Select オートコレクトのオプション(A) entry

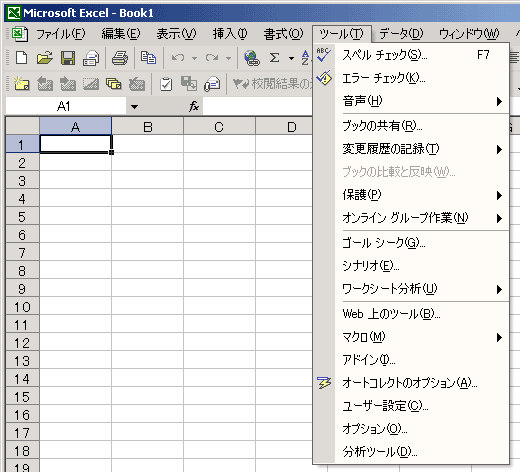411,383
